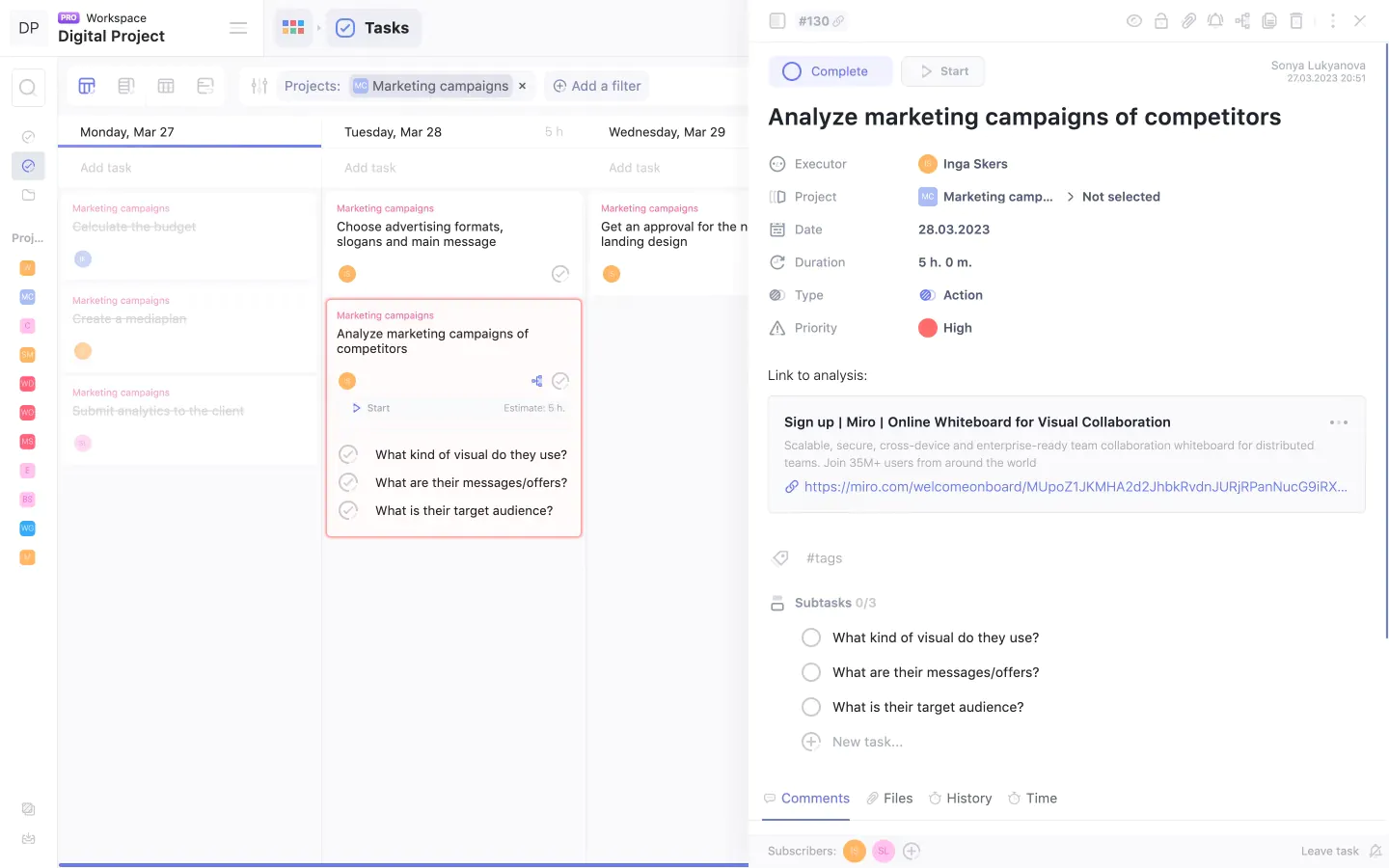Open the filter settings sliders icon
Screen dimensions: 1389x868
259,86
